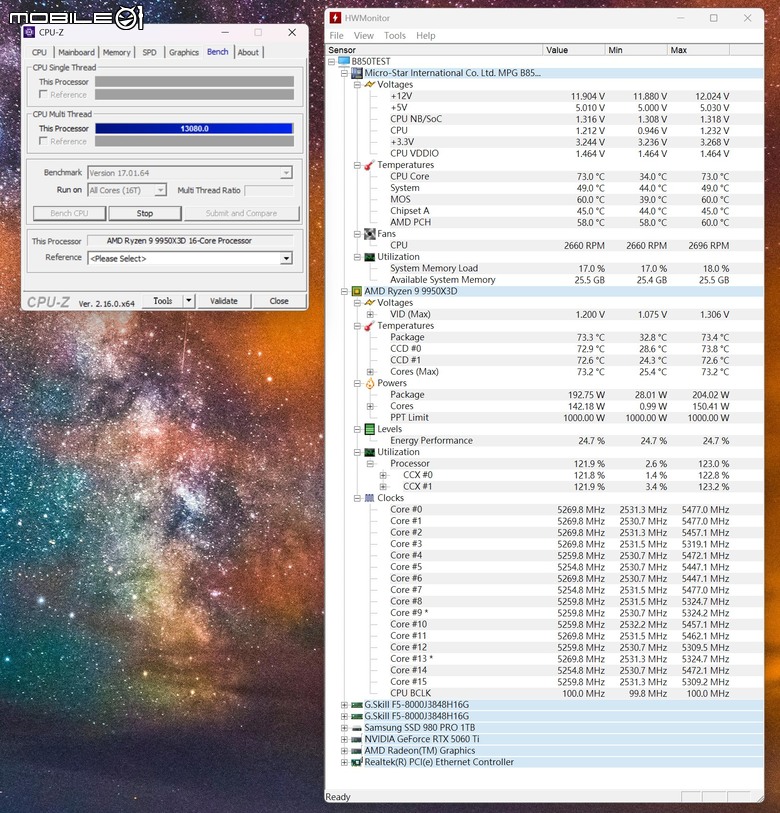Click second G.Skill memory module icon

pos(357,717)
